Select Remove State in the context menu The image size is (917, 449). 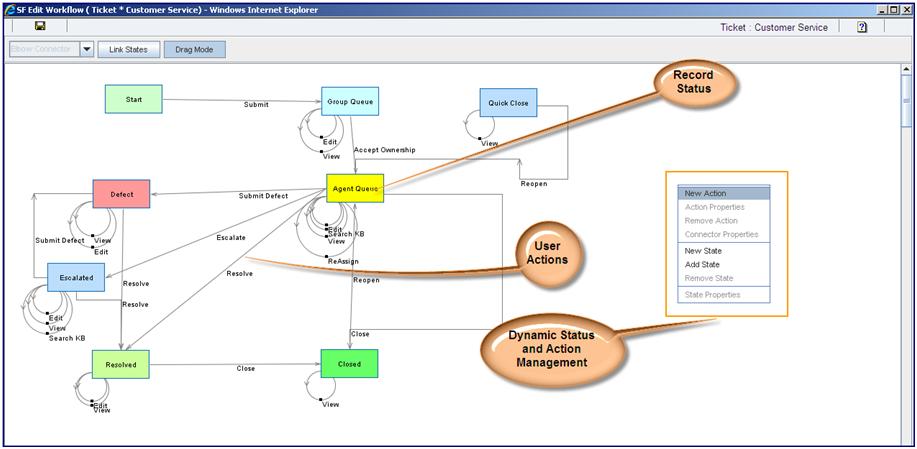[724, 278]
